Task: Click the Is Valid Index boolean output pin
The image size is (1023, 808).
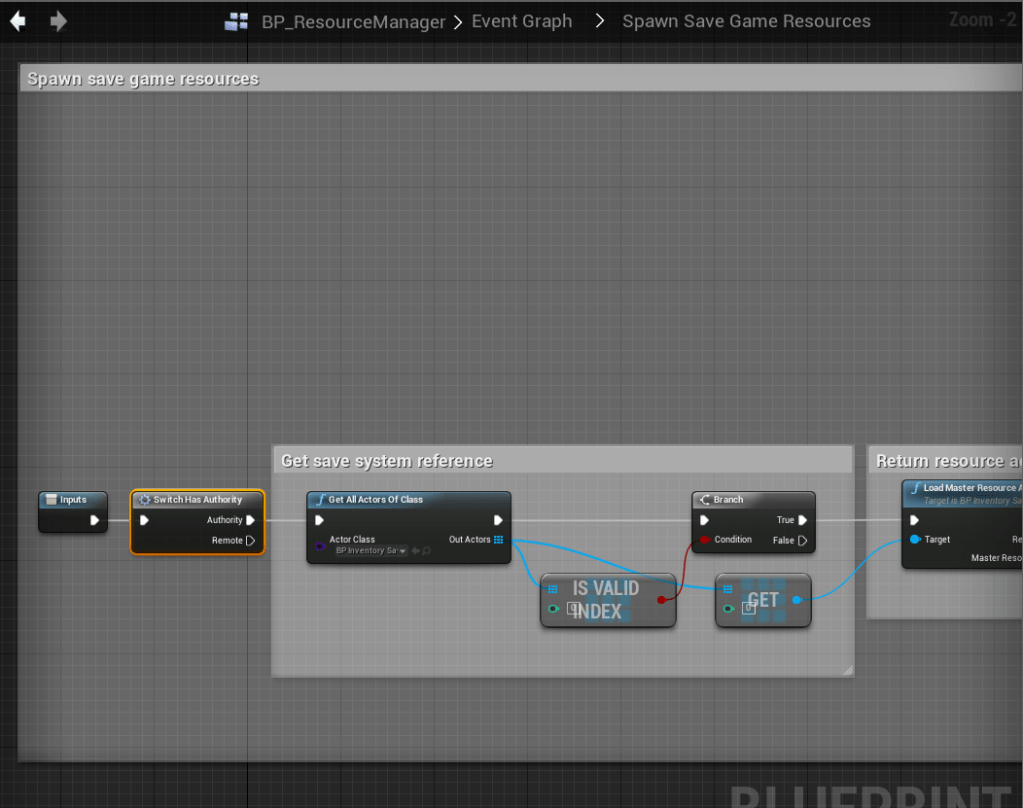Action: click(661, 600)
